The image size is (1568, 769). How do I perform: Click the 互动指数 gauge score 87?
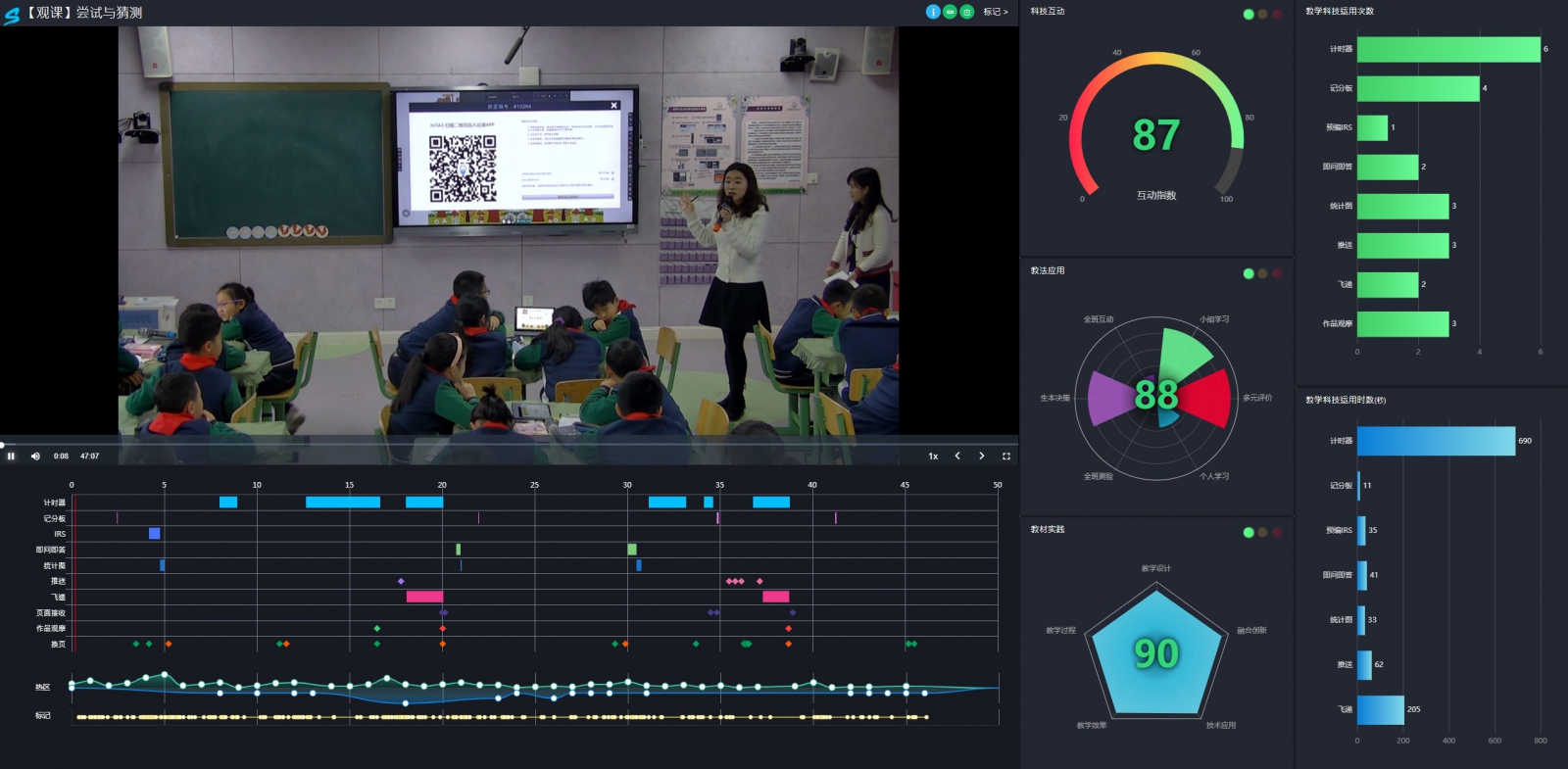(1155, 135)
